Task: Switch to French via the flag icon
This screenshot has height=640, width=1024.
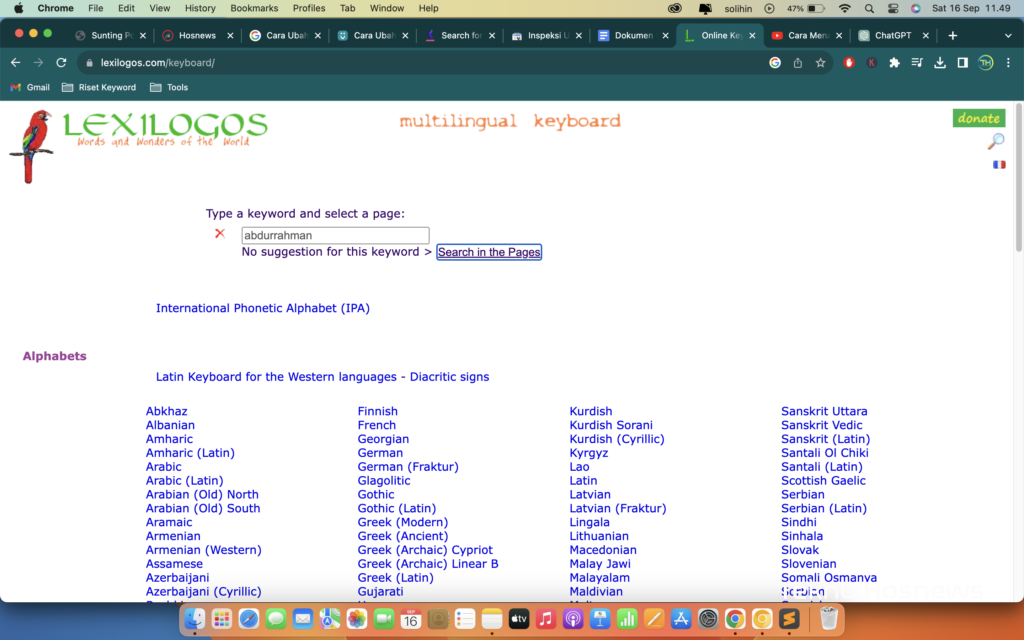Action: click(x=998, y=165)
